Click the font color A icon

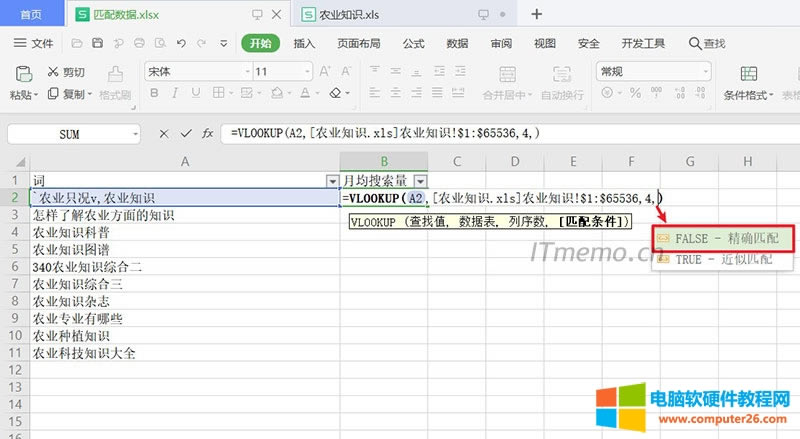tap(305, 93)
